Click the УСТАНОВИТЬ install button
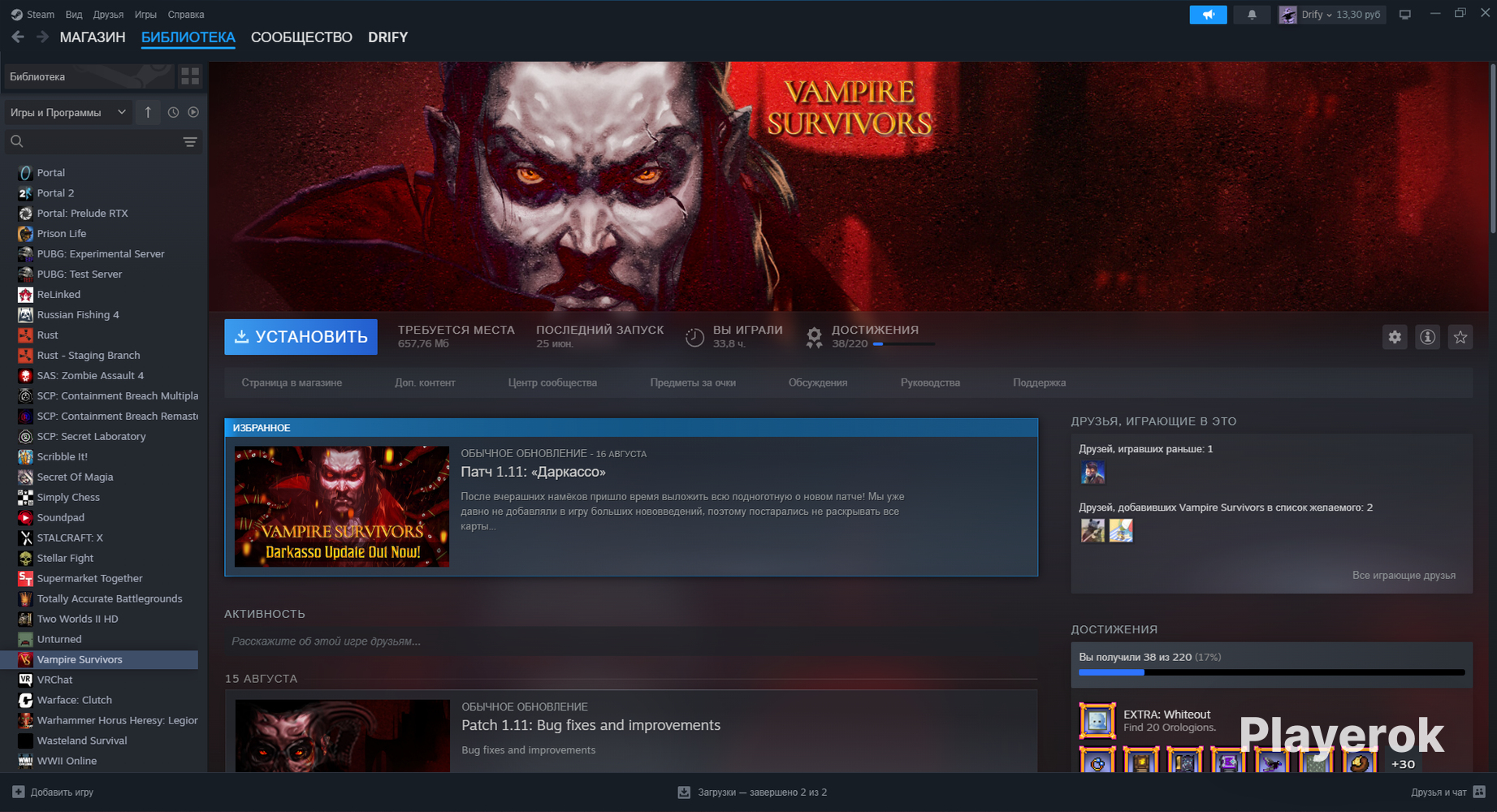The height and width of the screenshot is (812, 1497). [301, 337]
